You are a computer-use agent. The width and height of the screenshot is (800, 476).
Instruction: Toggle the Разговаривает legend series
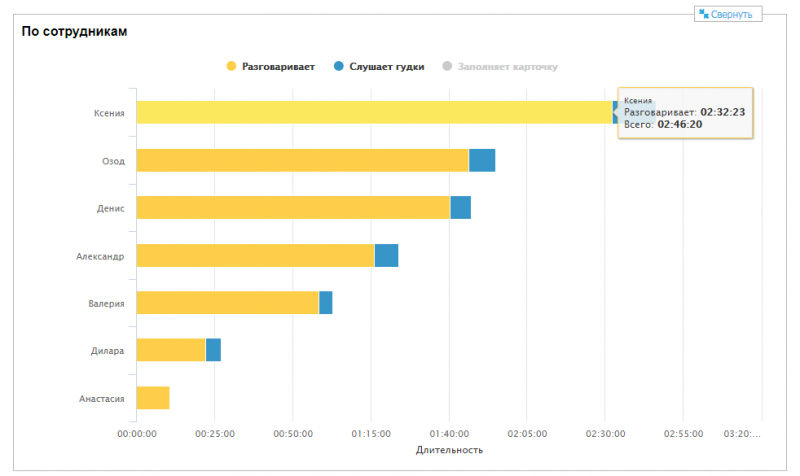tap(278, 67)
